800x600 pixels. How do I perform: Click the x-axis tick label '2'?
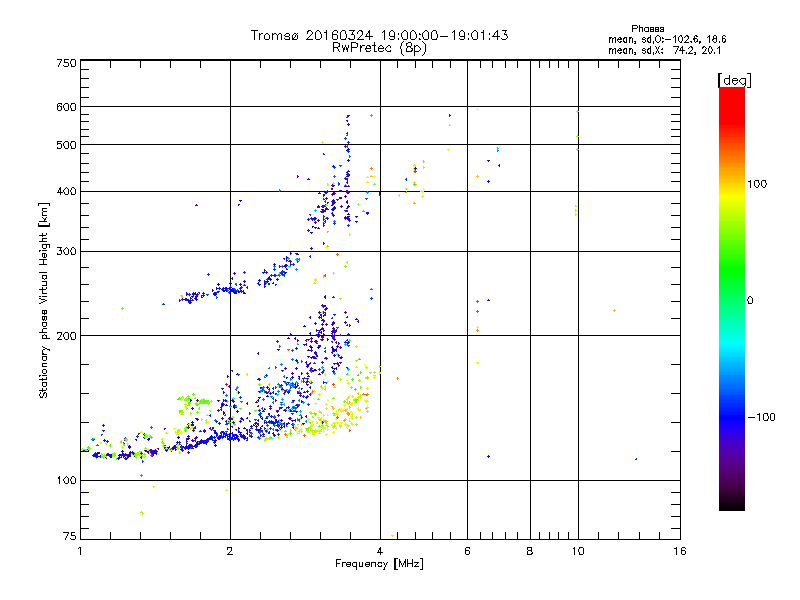click(230, 551)
